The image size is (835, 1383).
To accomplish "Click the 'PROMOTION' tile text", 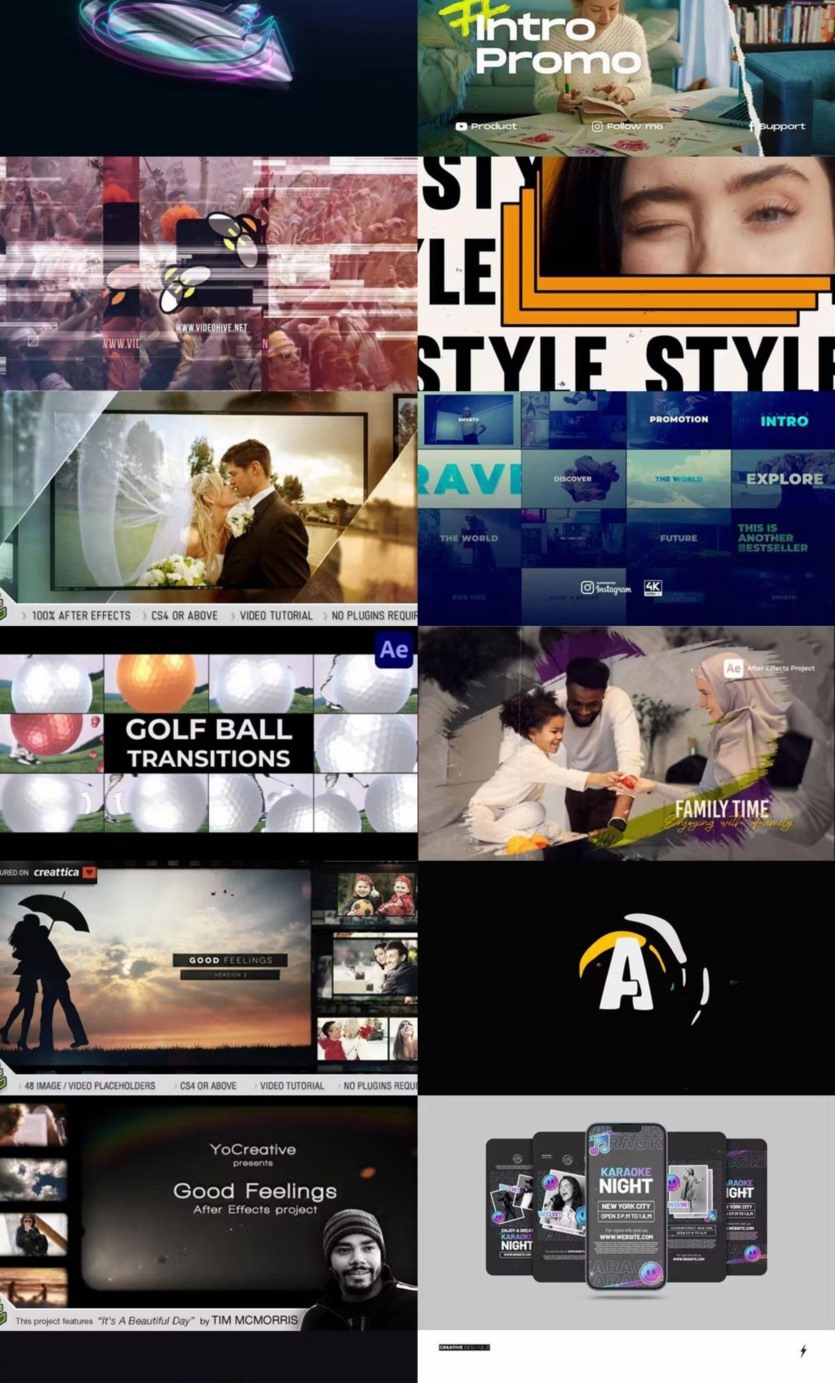I will tap(679, 419).
